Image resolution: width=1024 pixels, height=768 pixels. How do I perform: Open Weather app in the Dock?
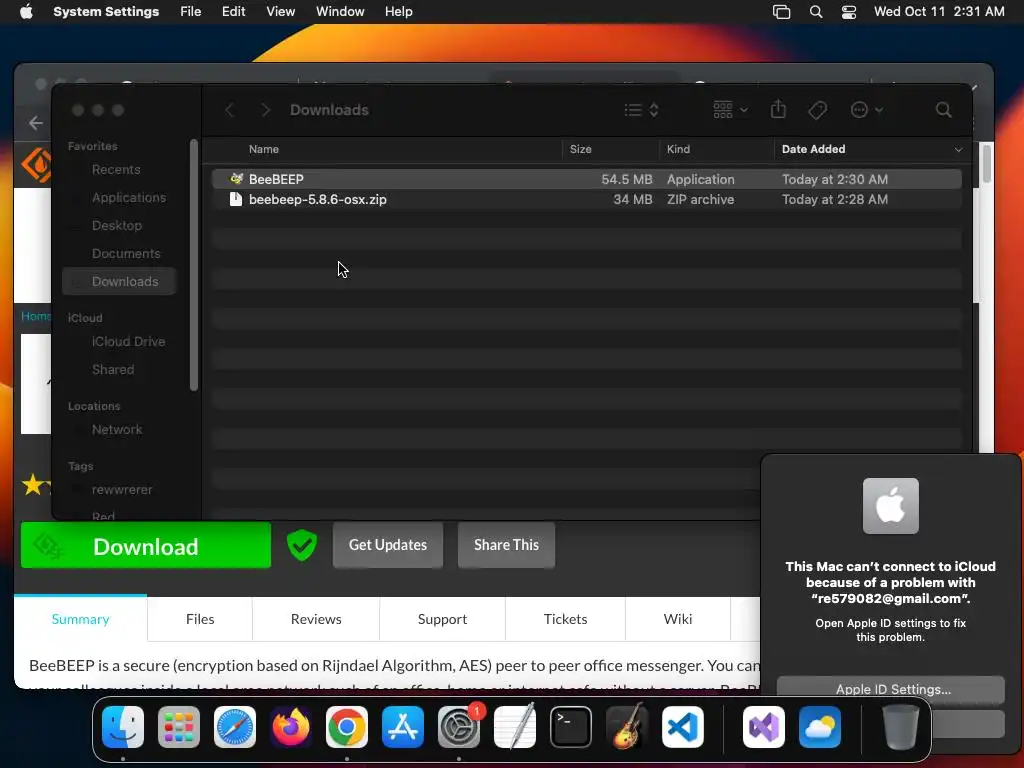(820, 727)
